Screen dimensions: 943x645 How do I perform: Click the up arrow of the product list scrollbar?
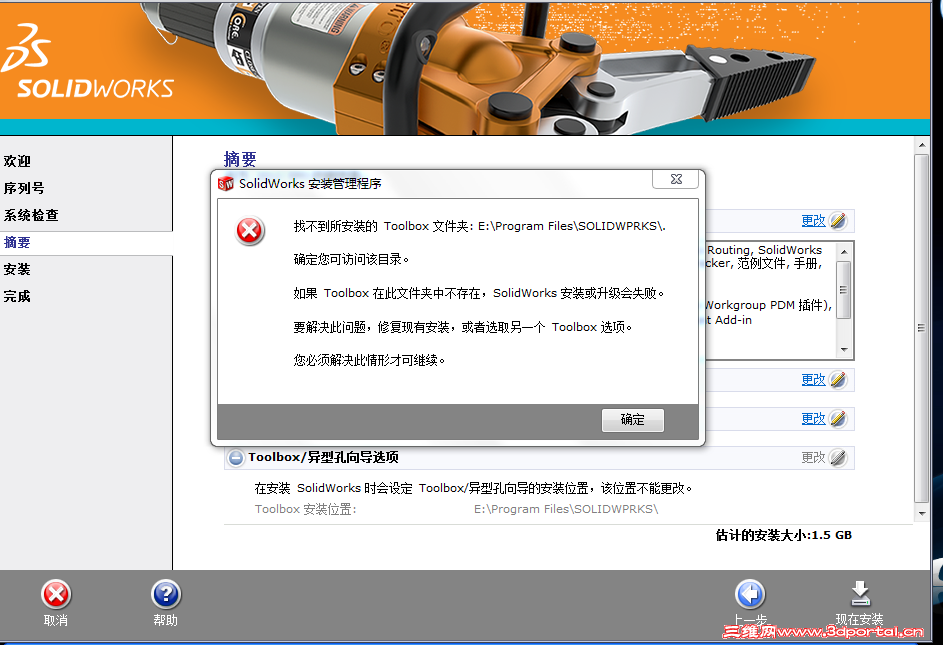point(844,252)
